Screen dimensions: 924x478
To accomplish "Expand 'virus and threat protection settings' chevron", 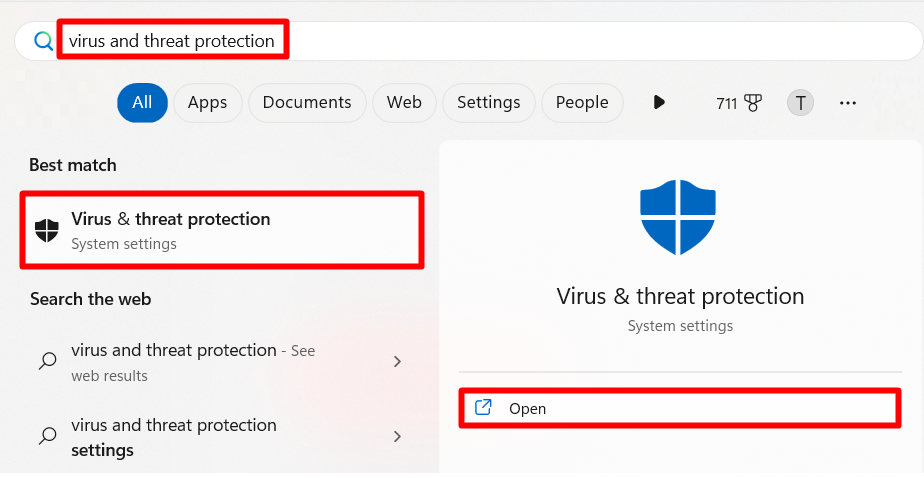I will point(397,436).
